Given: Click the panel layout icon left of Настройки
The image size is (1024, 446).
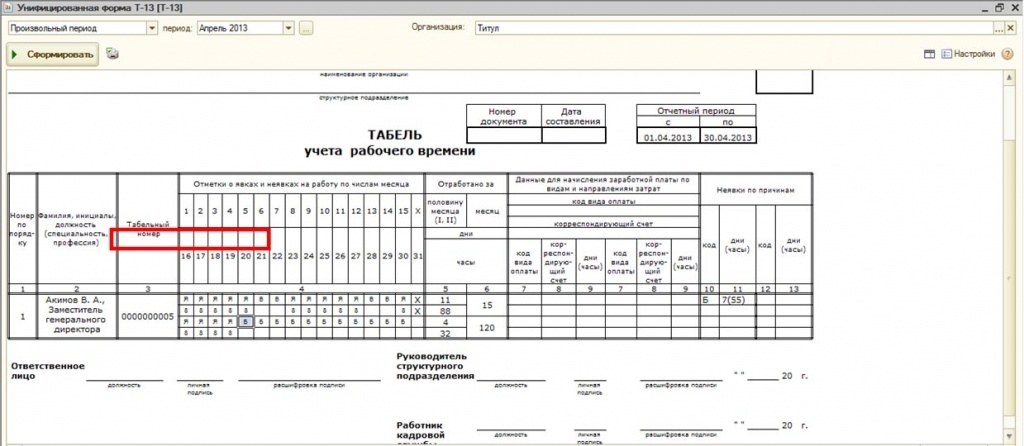Looking at the screenshot, I should [x=929, y=54].
